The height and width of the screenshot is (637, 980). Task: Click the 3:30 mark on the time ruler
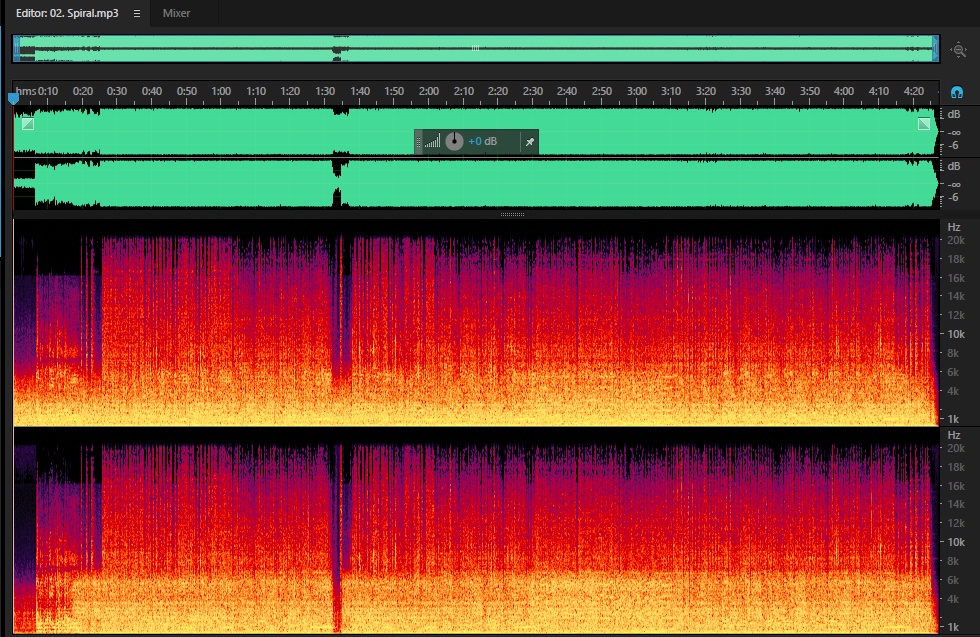(741, 91)
